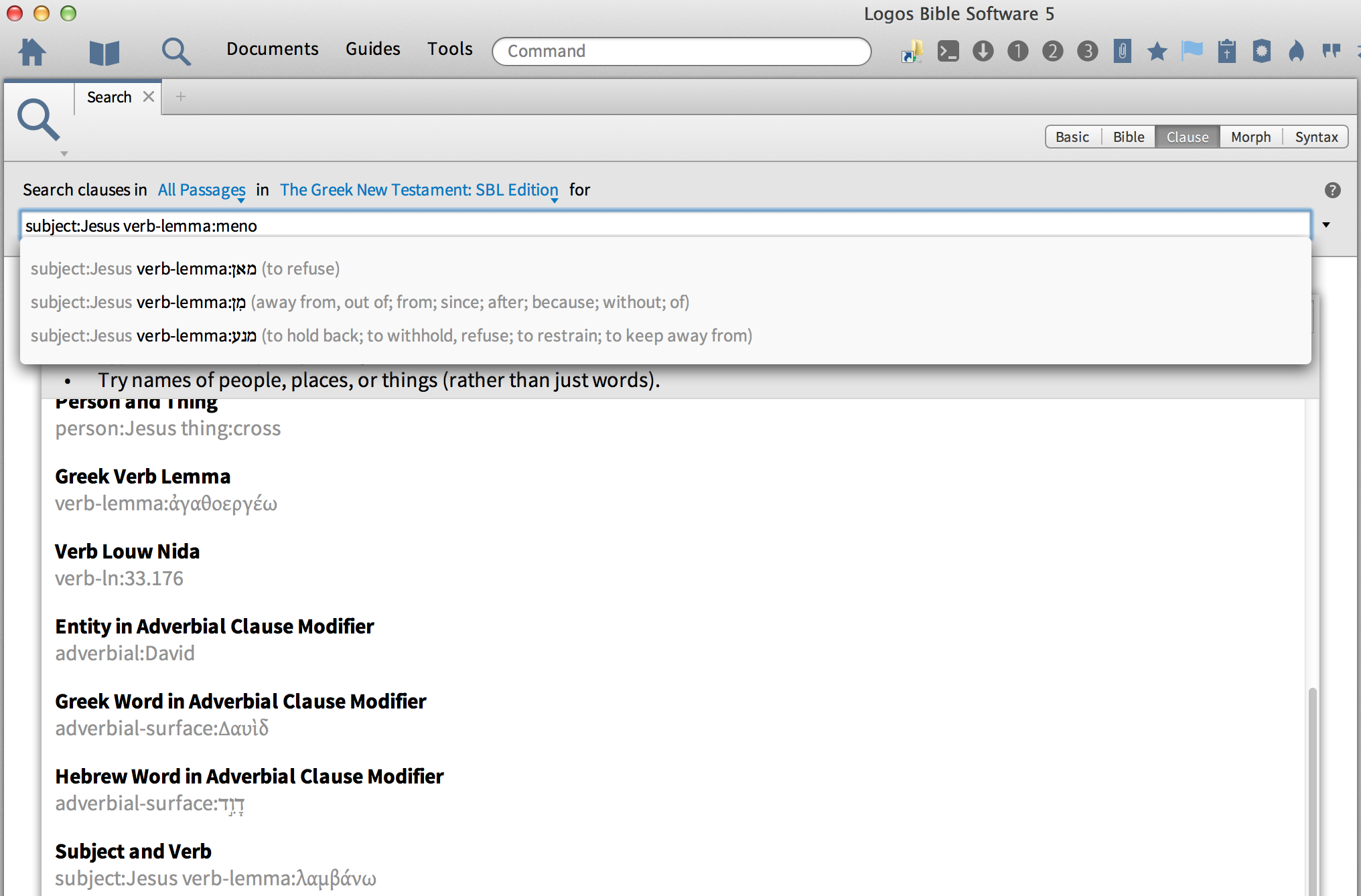Expand search history arrow beside query box
This screenshot has width=1361, height=896.
1326,225
